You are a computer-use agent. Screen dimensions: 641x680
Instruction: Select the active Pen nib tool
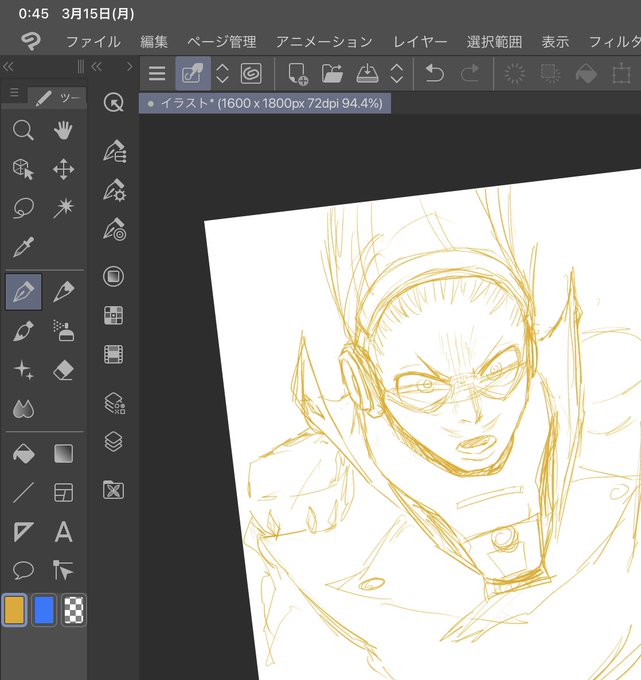23,292
